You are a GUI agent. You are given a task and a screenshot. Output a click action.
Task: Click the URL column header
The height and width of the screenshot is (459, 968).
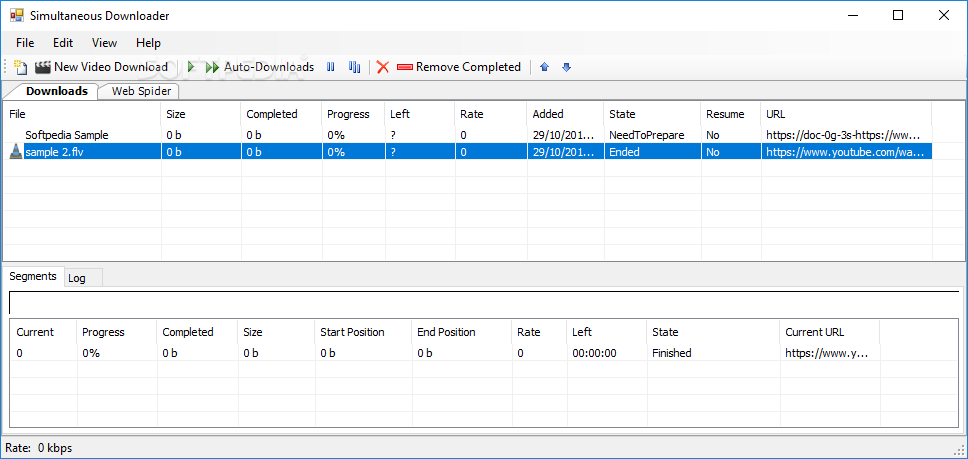(846, 114)
